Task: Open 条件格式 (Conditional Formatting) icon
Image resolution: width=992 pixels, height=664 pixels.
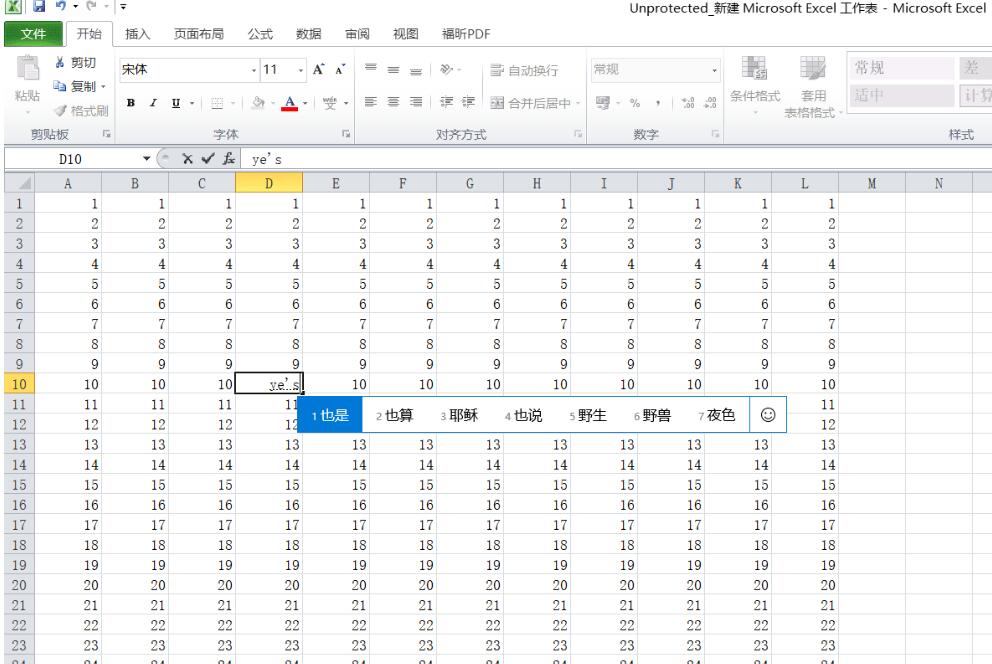Action: (x=754, y=68)
